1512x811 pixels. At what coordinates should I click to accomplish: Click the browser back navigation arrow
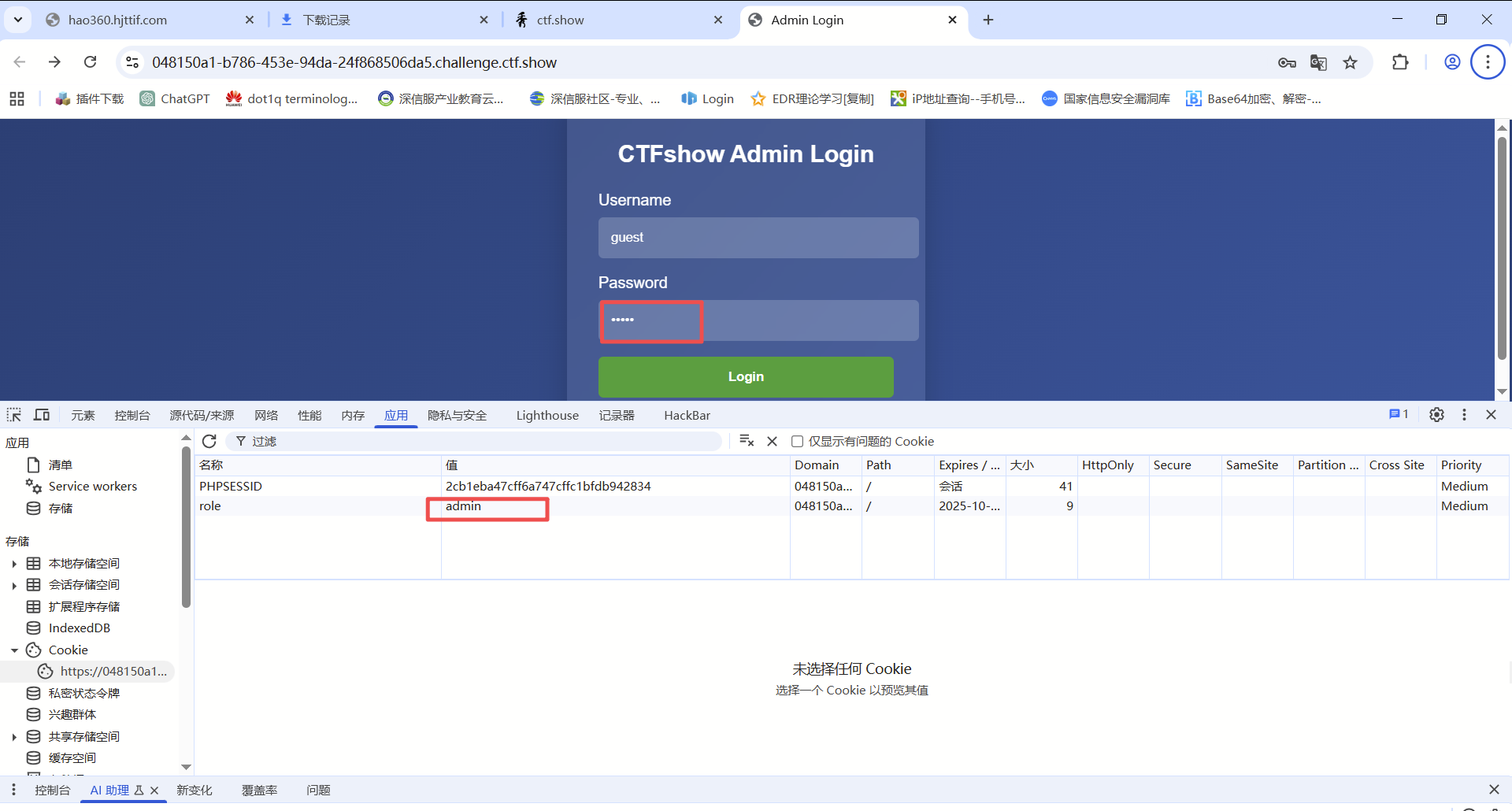click(x=19, y=62)
